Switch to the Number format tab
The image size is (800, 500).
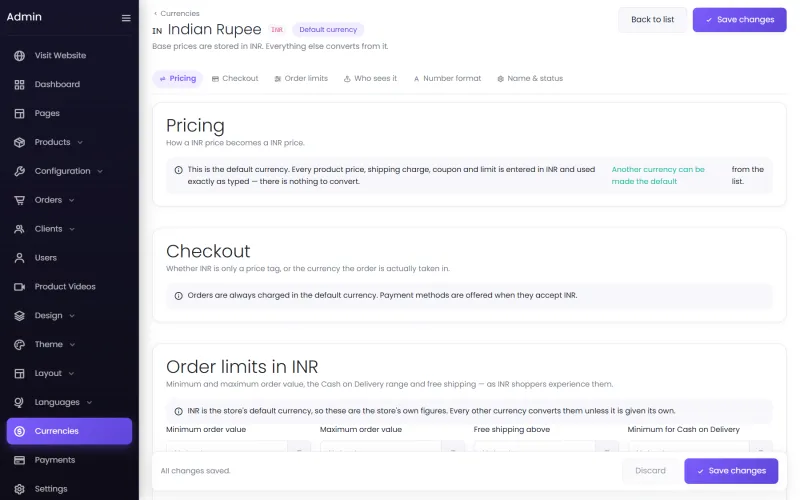coord(447,79)
